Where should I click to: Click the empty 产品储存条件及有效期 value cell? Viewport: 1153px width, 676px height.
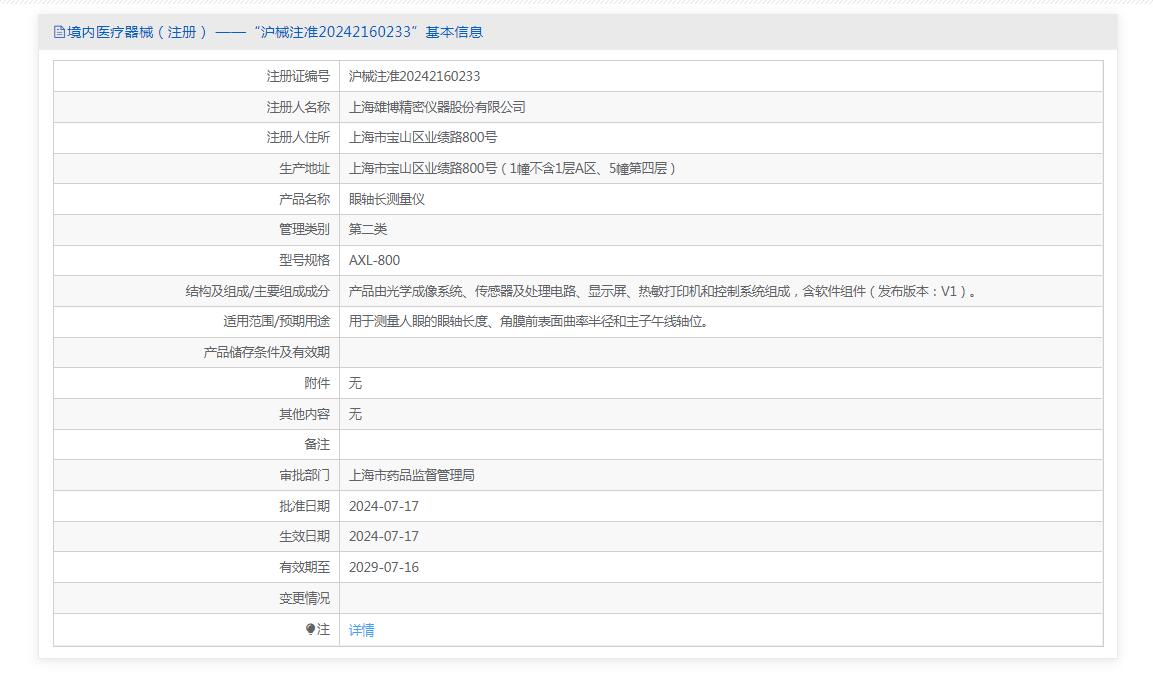coord(720,352)
